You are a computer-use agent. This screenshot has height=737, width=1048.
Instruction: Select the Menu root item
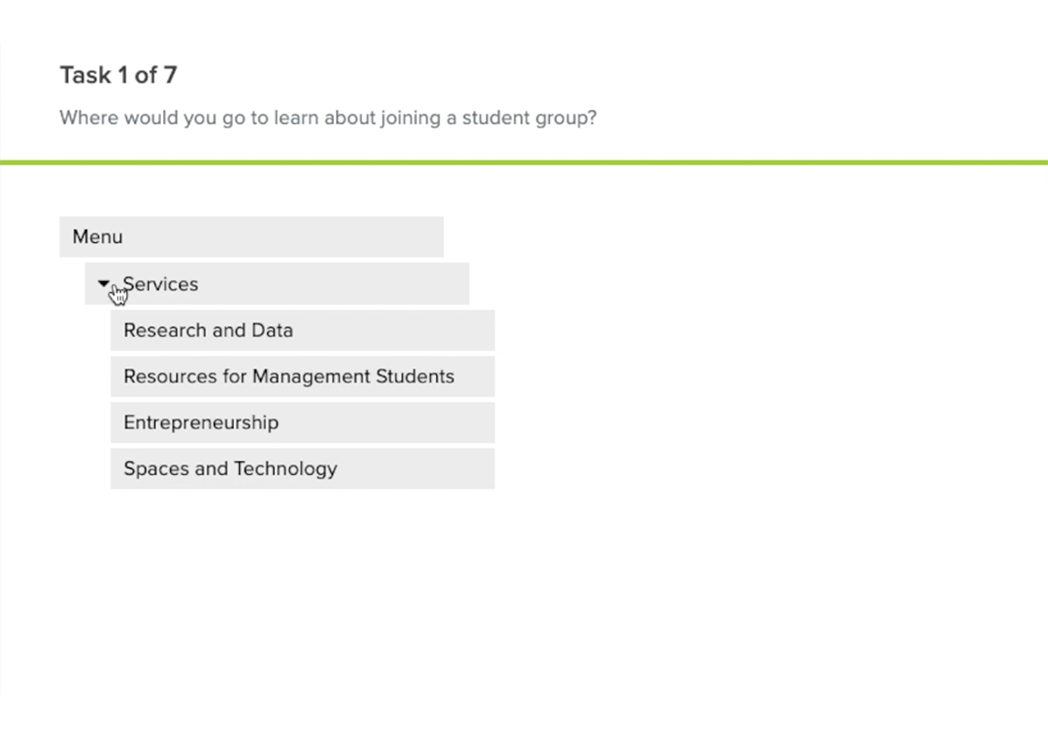251,237
